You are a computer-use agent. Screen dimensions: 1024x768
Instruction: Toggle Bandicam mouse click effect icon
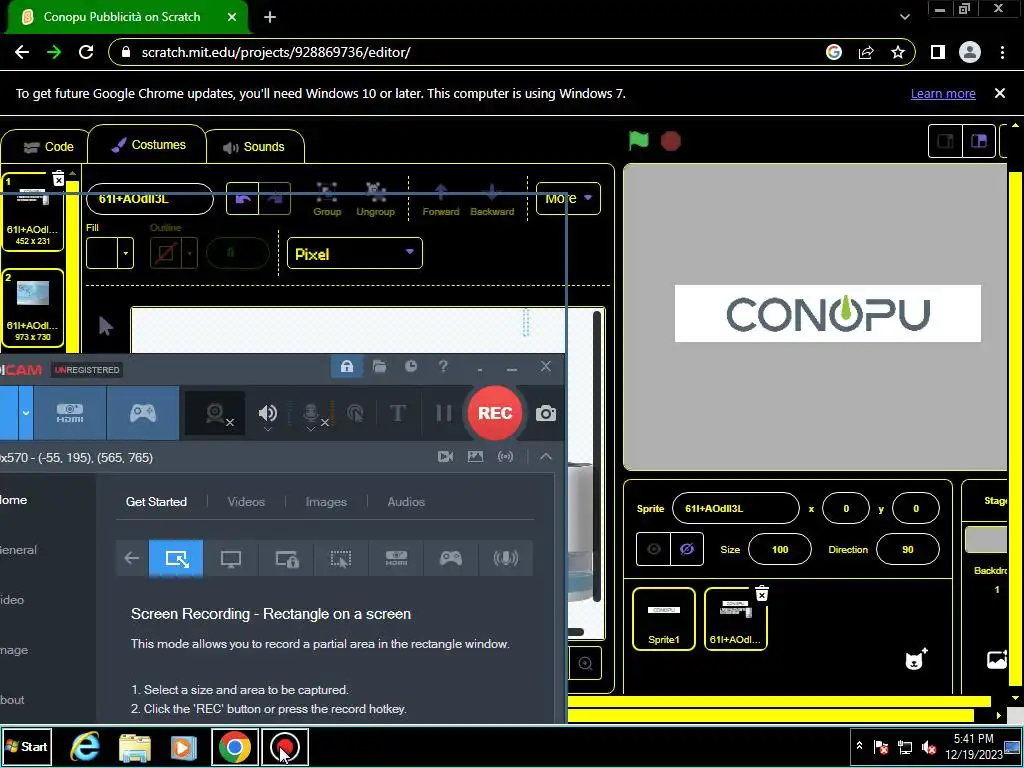coord(355,413)
